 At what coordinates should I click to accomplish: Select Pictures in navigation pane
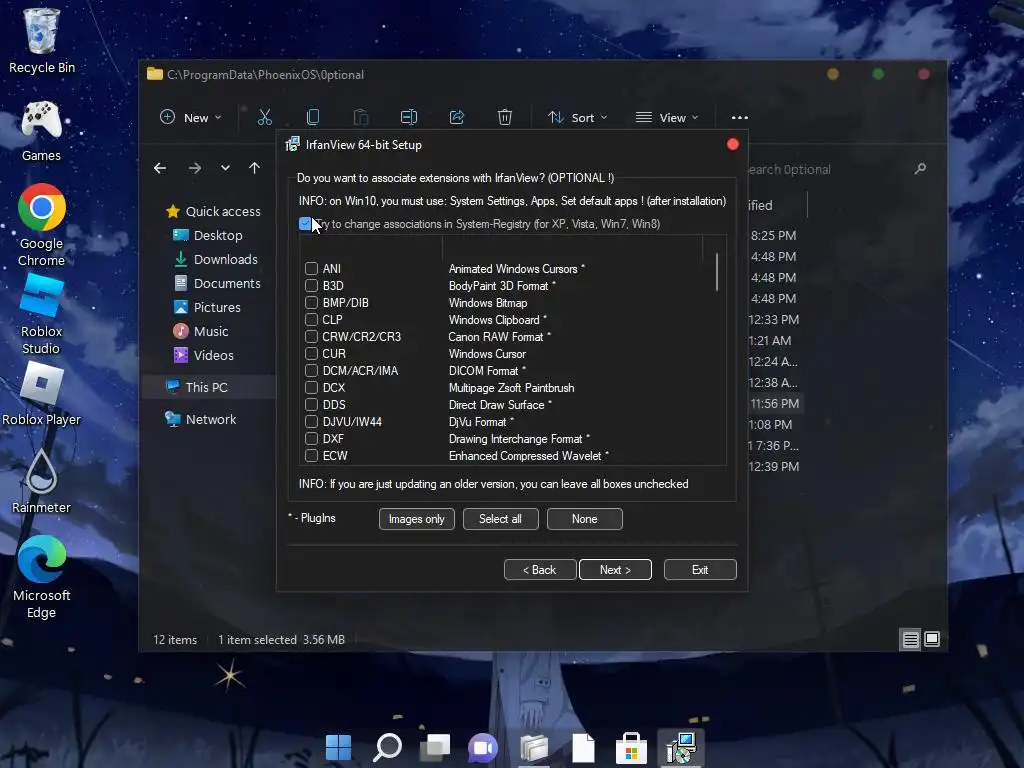click(x=207, y=307)
